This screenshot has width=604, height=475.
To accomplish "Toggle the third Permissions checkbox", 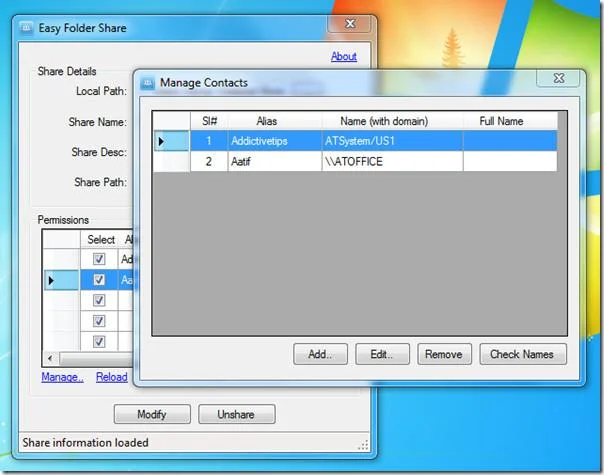I will point(99,300).
